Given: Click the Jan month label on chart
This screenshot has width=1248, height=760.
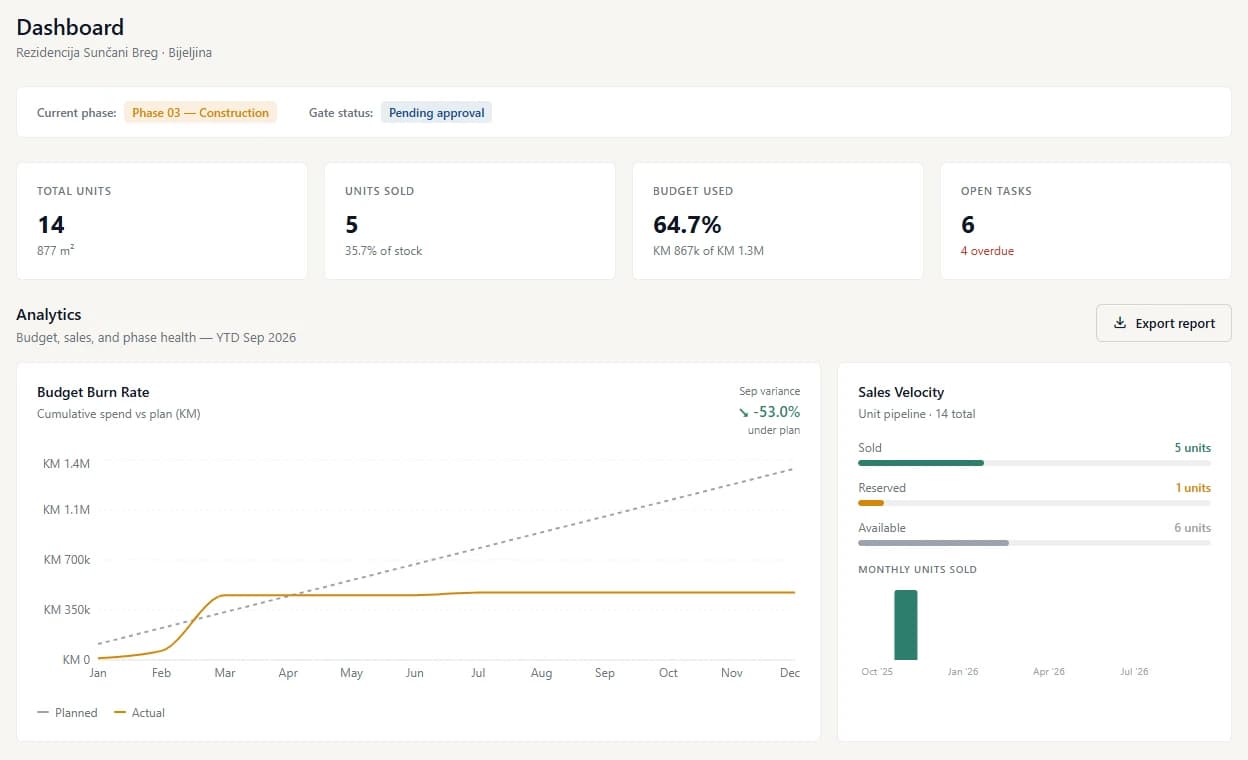Looking at the screenshot, I should point(98,673).
